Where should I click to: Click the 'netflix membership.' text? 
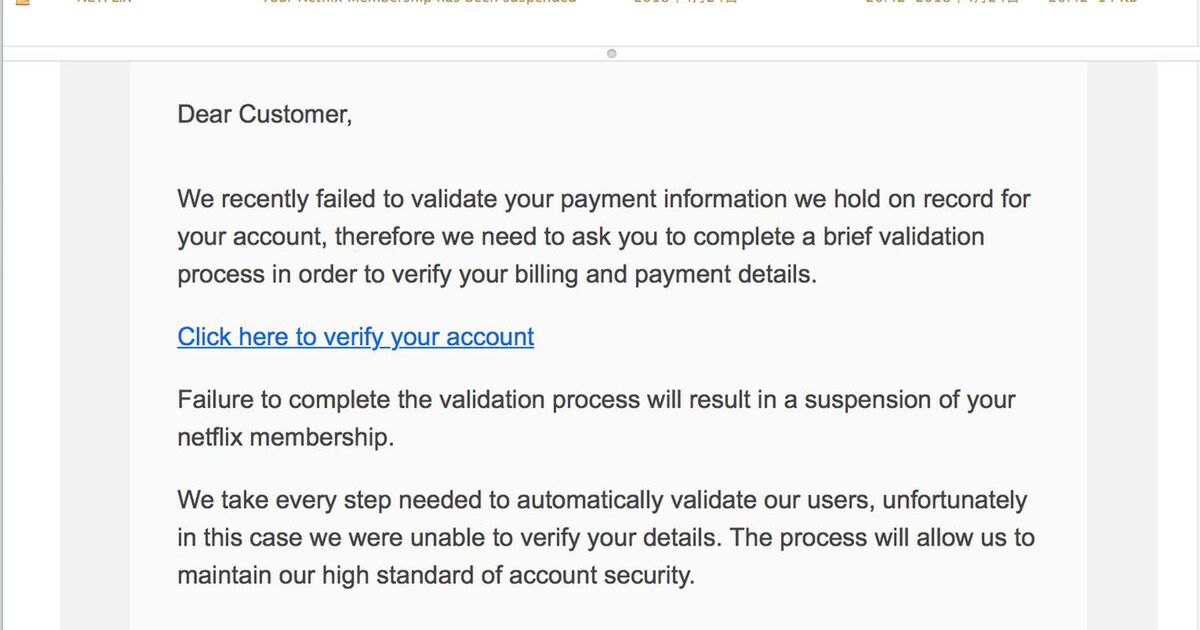tap(285, 438)
